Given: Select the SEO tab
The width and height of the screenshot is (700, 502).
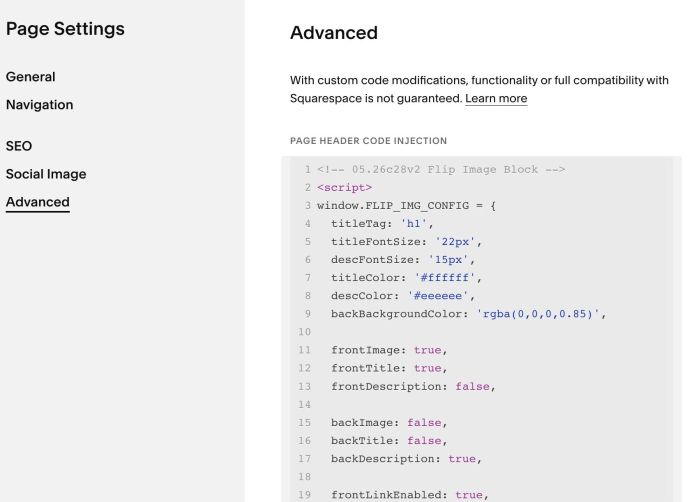Looking at the screenshot, I should point(19,146).
